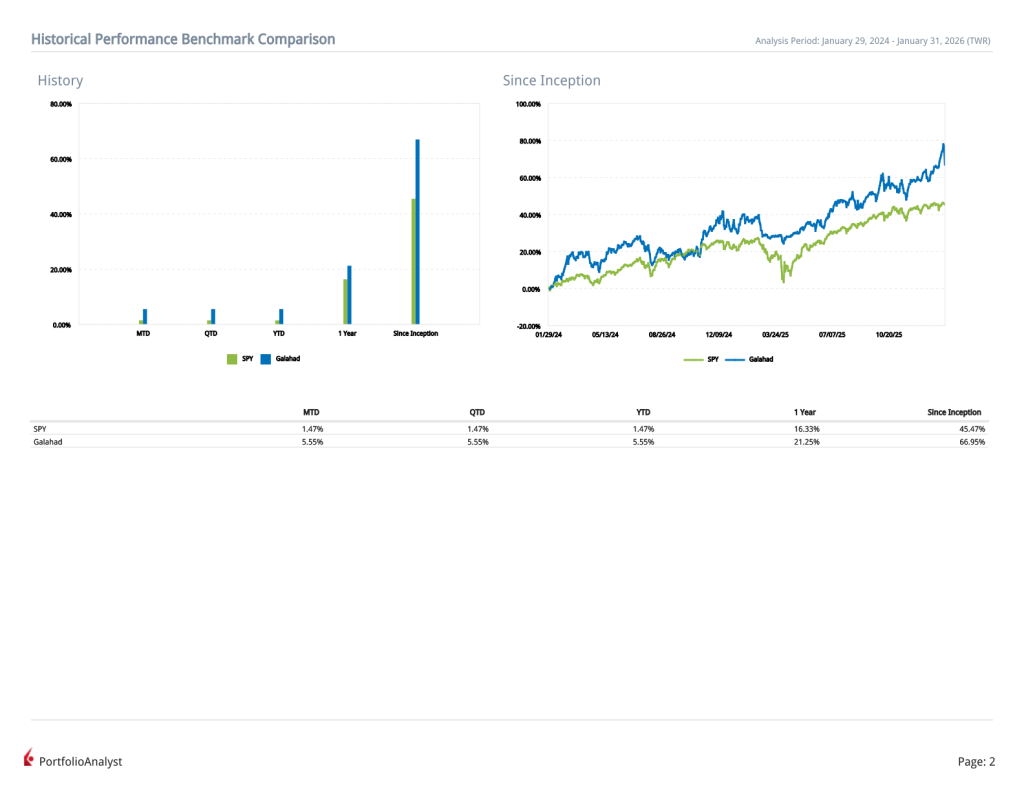1024x791 pixels.
Task: Select the SPY row label in the table
Action: (40, 429)
